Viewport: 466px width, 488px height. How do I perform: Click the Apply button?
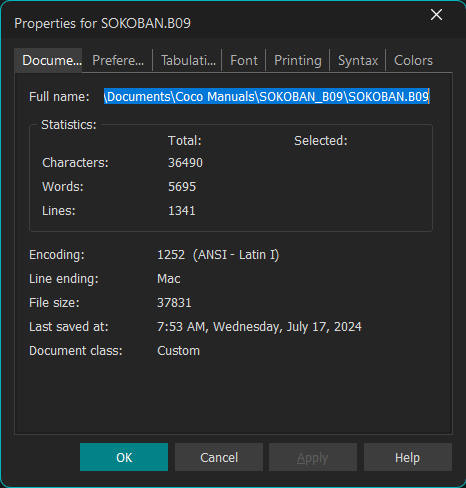[313, 457]
